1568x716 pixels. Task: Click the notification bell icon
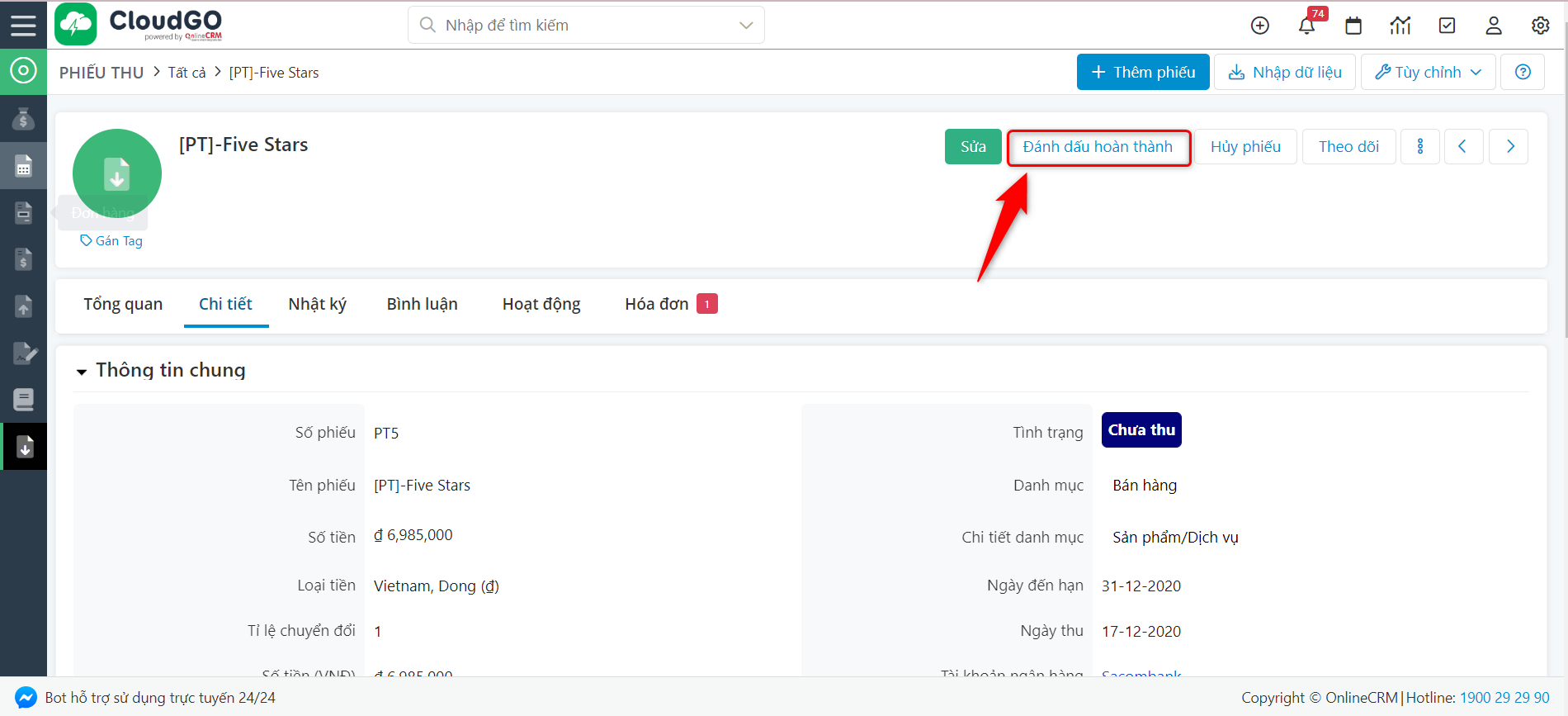point(1306,26)
